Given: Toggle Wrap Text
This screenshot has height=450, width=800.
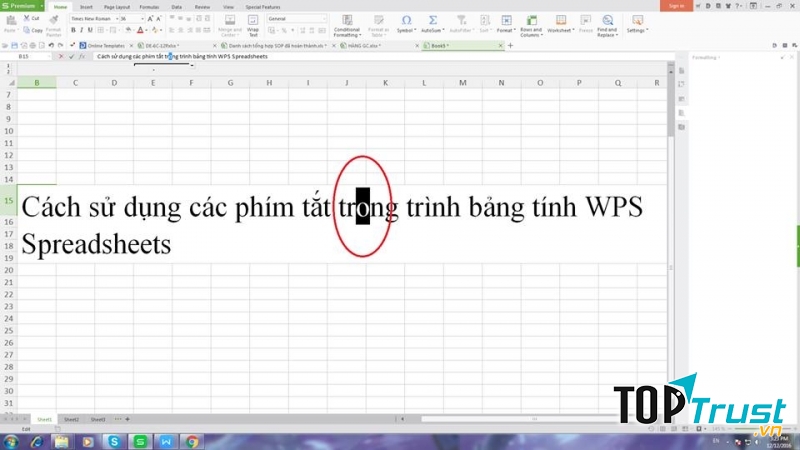Looking at the screenshot, I should pos(253,26).
